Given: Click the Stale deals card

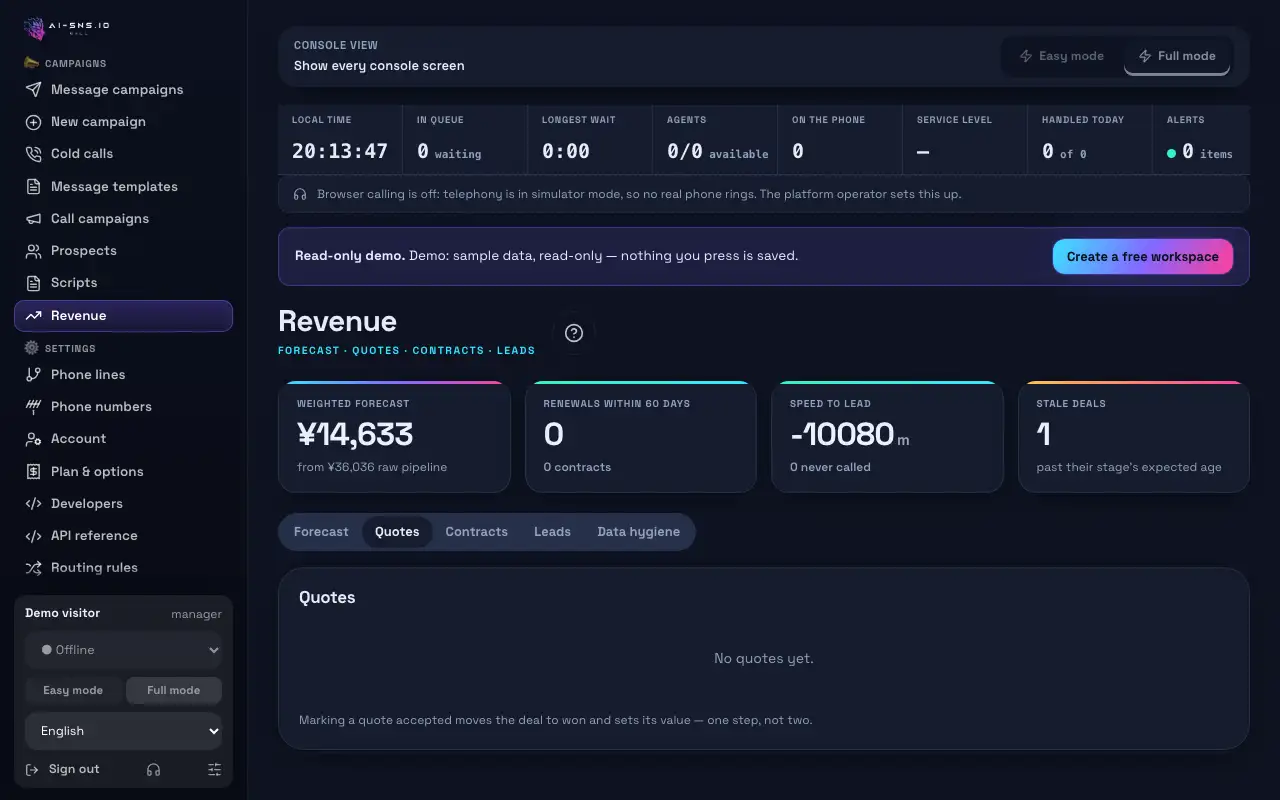Looking at the screenshot, I should click(1134, 436).
